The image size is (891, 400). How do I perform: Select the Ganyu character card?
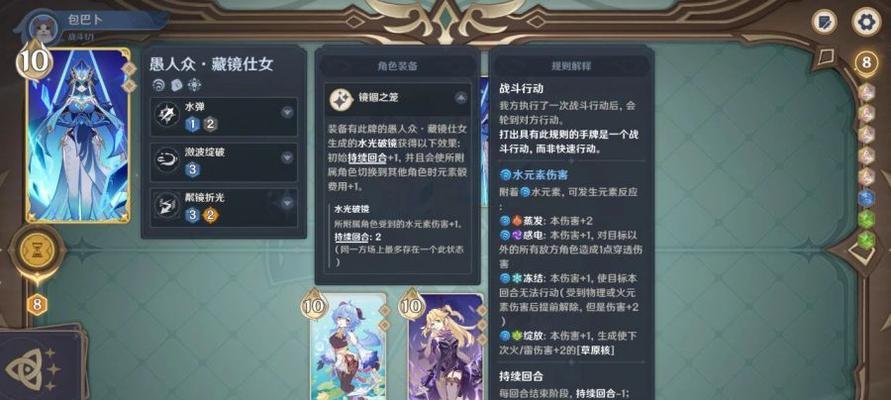[349, 347]
